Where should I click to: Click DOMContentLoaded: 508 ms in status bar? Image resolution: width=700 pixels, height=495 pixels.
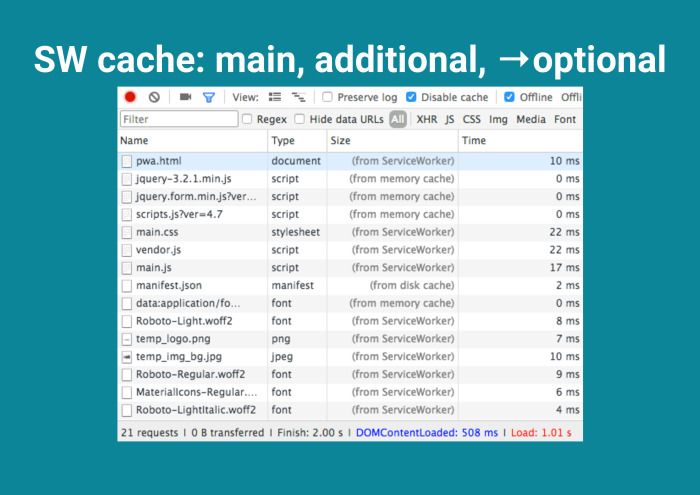tap(427, 433)
